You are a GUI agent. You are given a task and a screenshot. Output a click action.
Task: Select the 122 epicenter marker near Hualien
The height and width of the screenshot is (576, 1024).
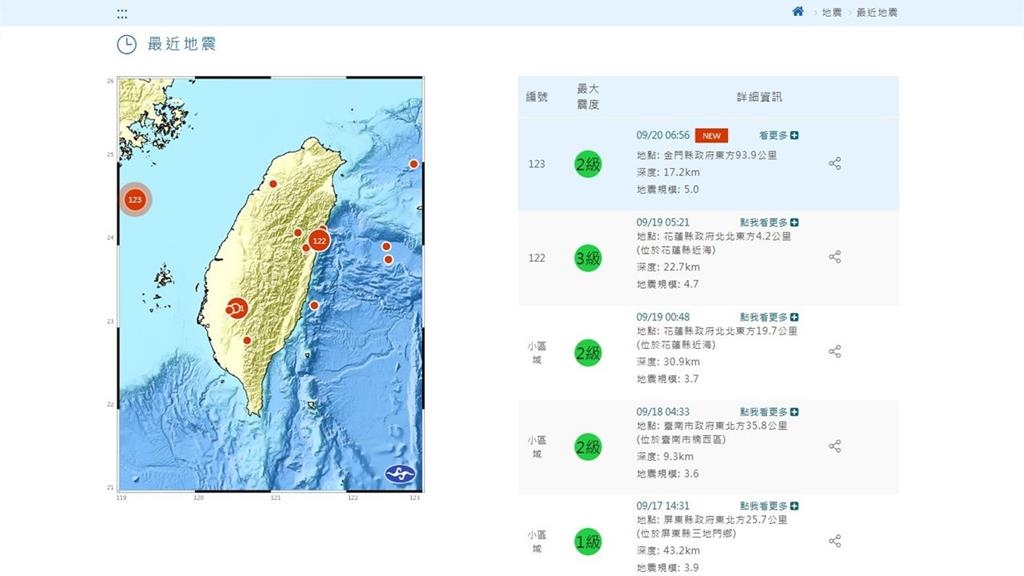point(319,241)
